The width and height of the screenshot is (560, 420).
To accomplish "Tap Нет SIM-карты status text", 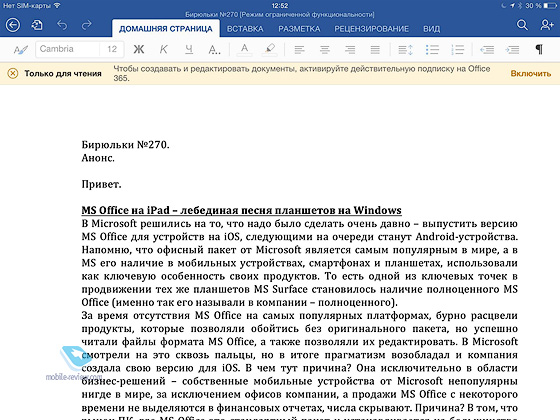I will (x=27, y=5).
